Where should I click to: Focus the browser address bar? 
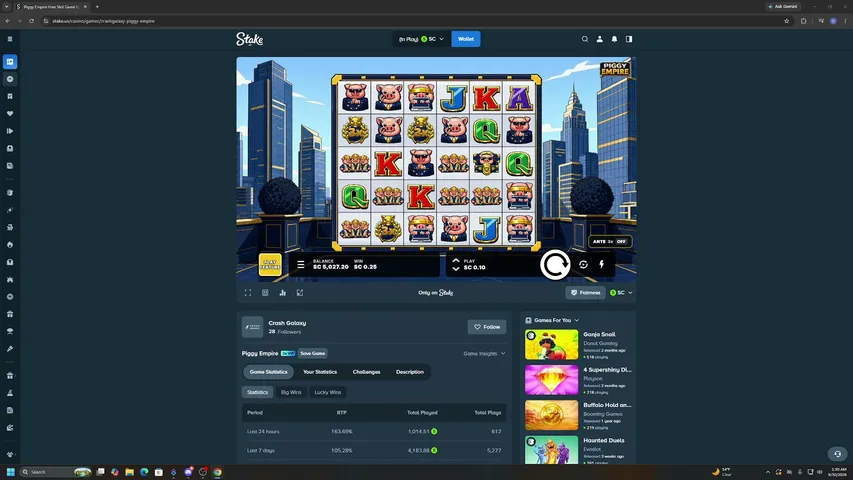[x=413, y=21]
